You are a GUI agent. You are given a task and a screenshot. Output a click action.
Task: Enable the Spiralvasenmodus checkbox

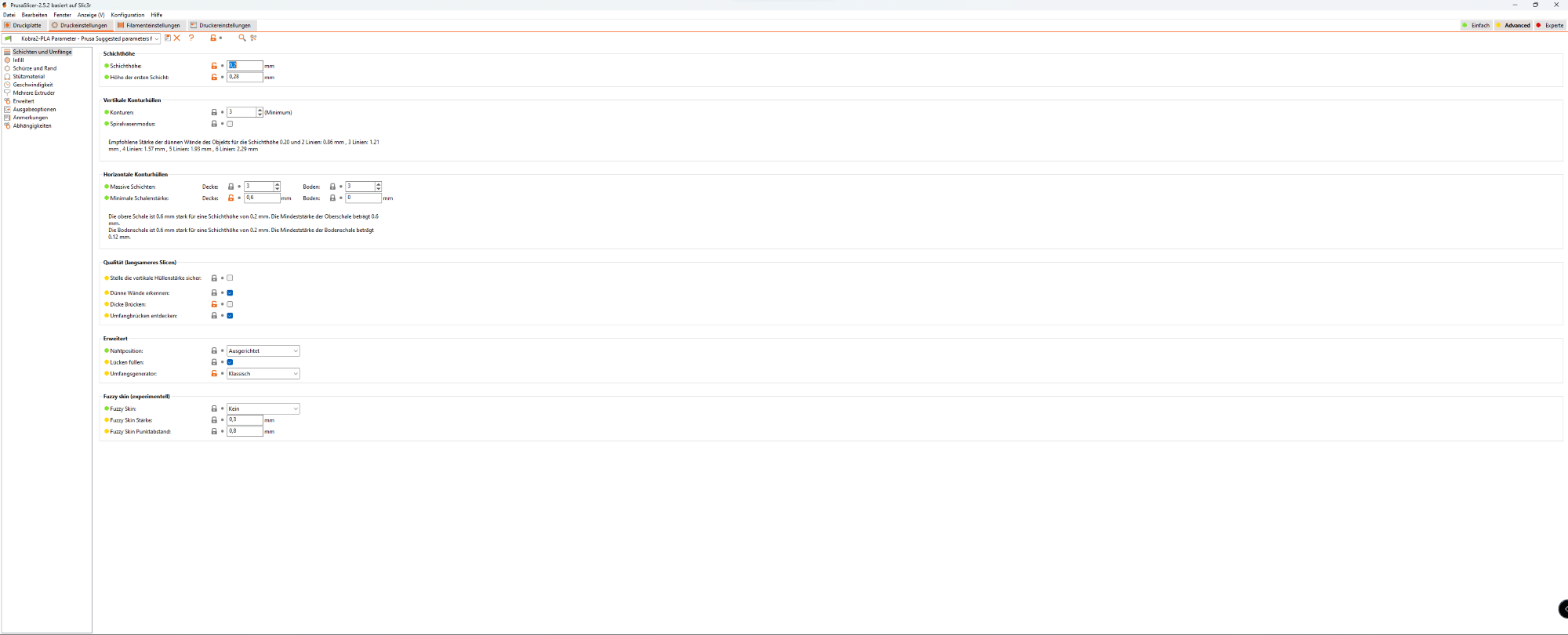click(x=230, y=124)
